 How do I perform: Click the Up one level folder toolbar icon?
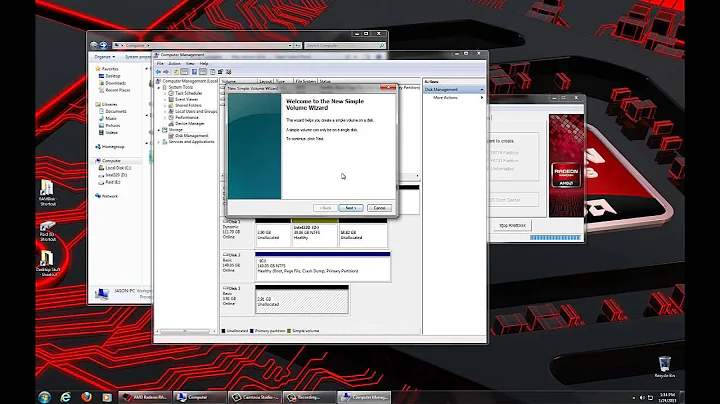176,72
